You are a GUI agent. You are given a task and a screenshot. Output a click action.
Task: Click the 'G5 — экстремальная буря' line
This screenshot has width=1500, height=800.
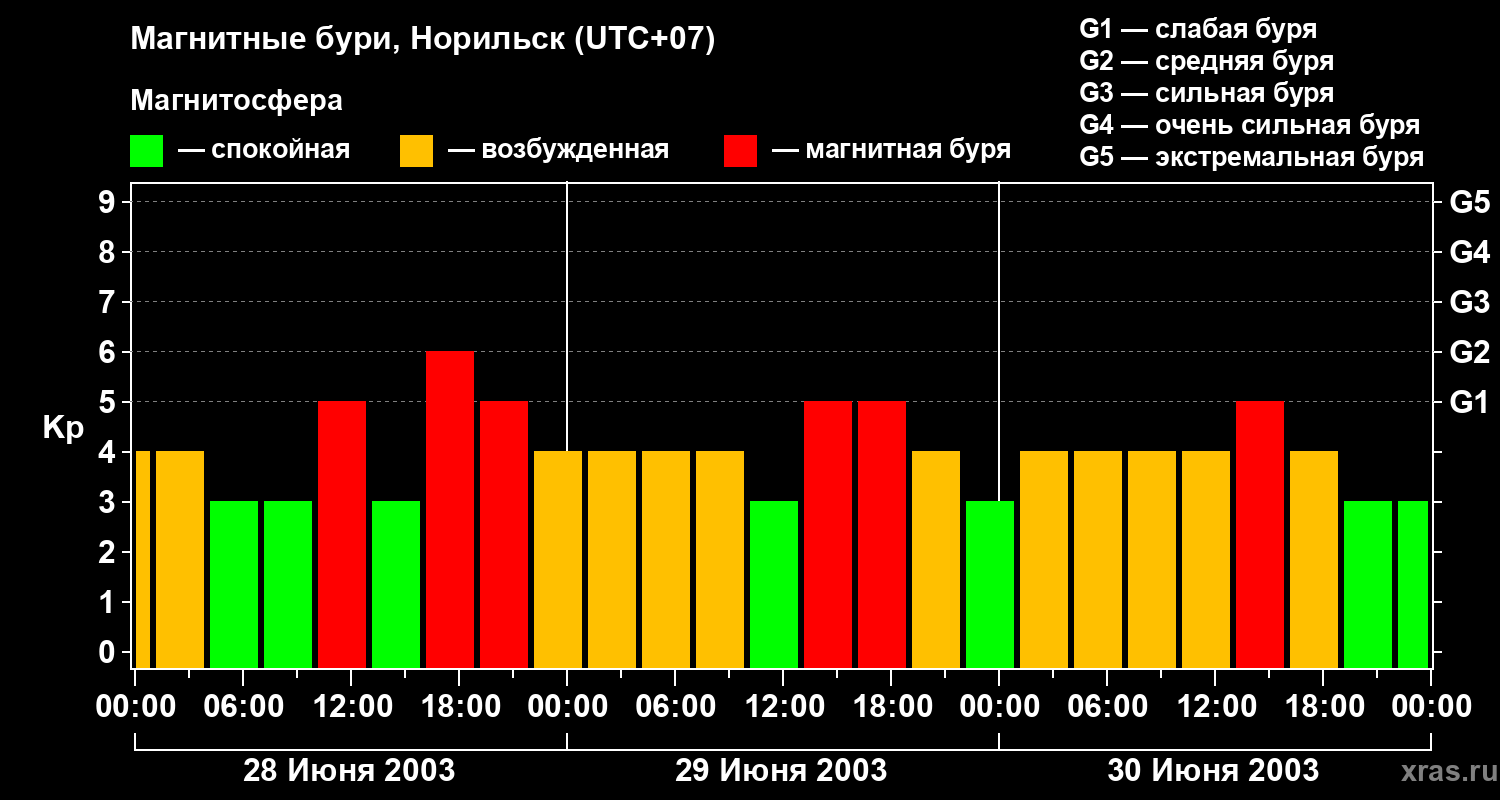[1252, 157]
